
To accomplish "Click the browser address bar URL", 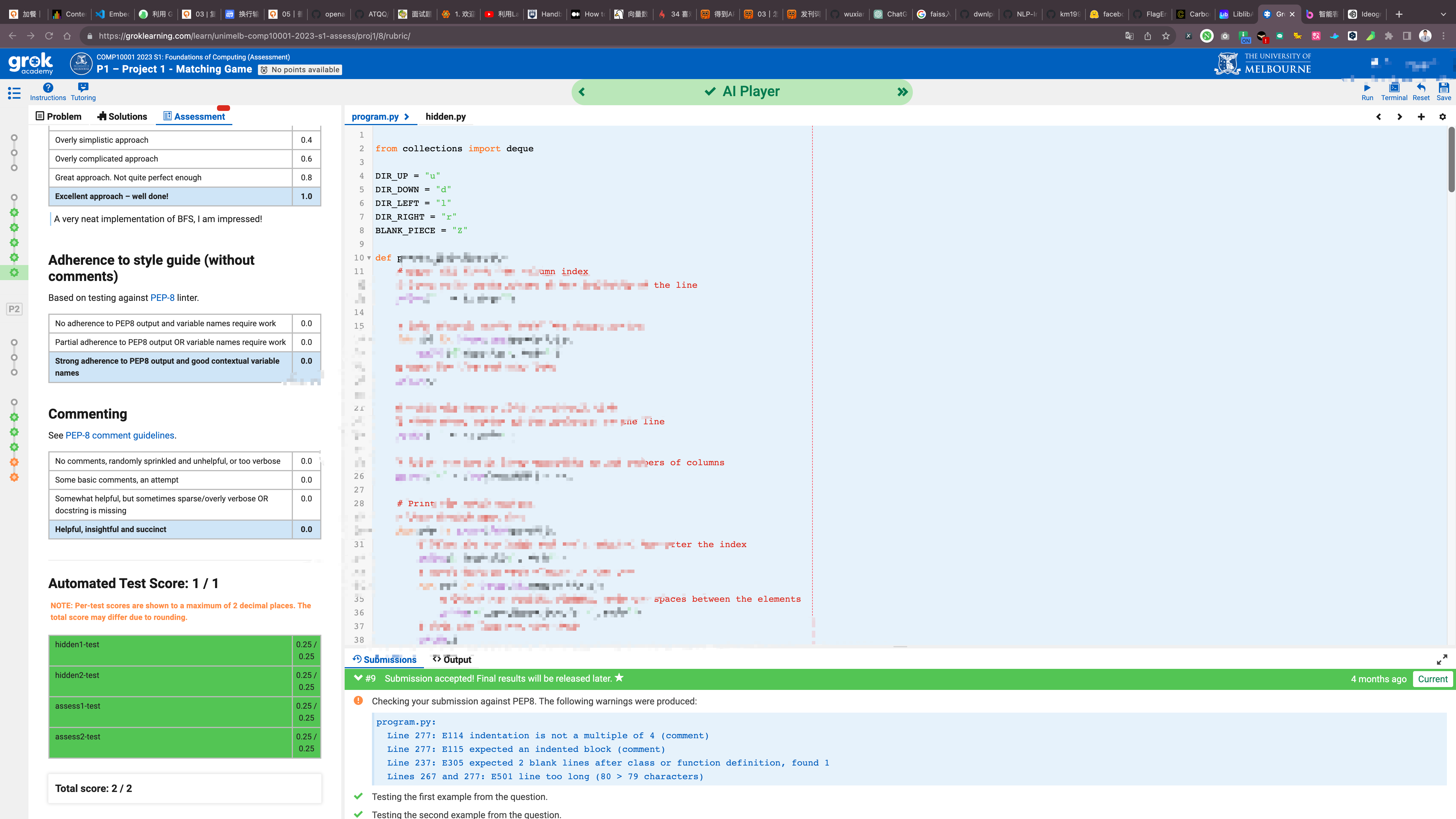I will 254,36.
